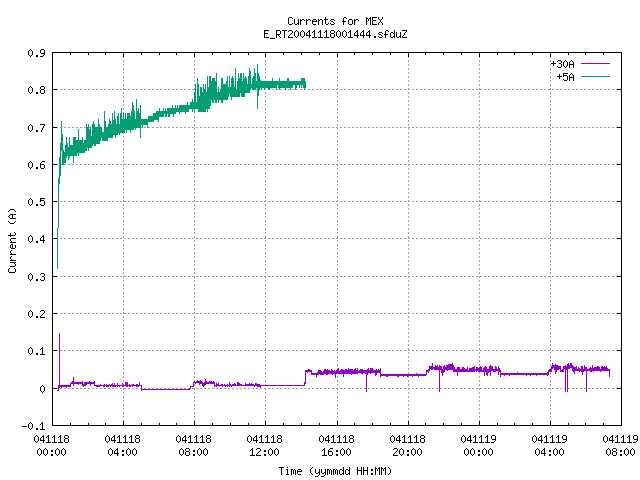640x480 pixels.
Task: Click the '041118 04:00' x-axis tick label
Action: [x=122, y=446]
